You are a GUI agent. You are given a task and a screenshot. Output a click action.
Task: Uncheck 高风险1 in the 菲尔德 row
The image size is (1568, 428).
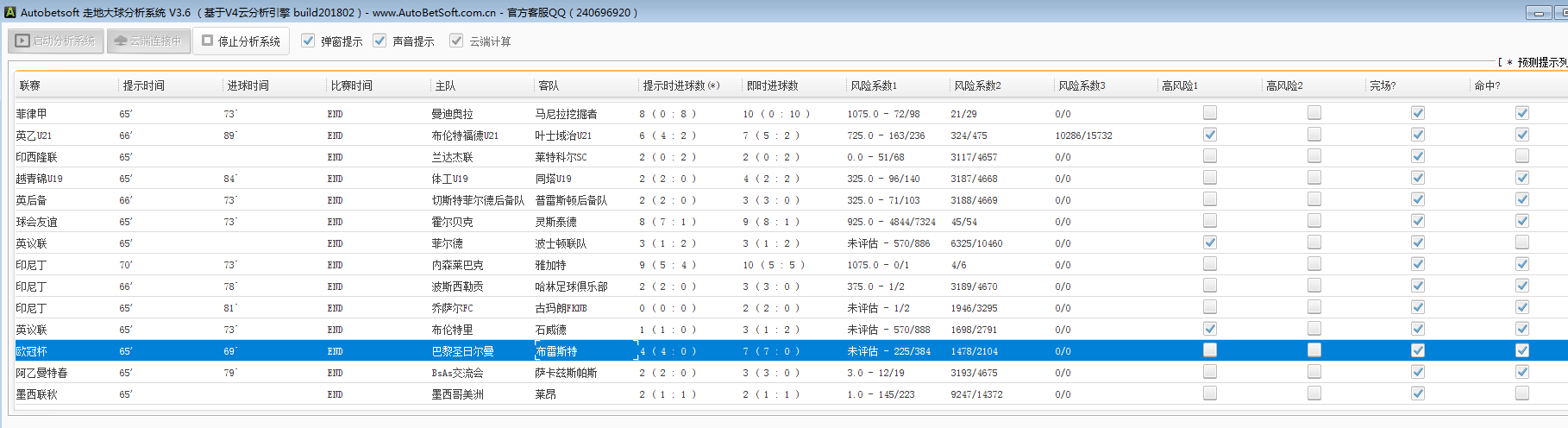pos(1210,242)
